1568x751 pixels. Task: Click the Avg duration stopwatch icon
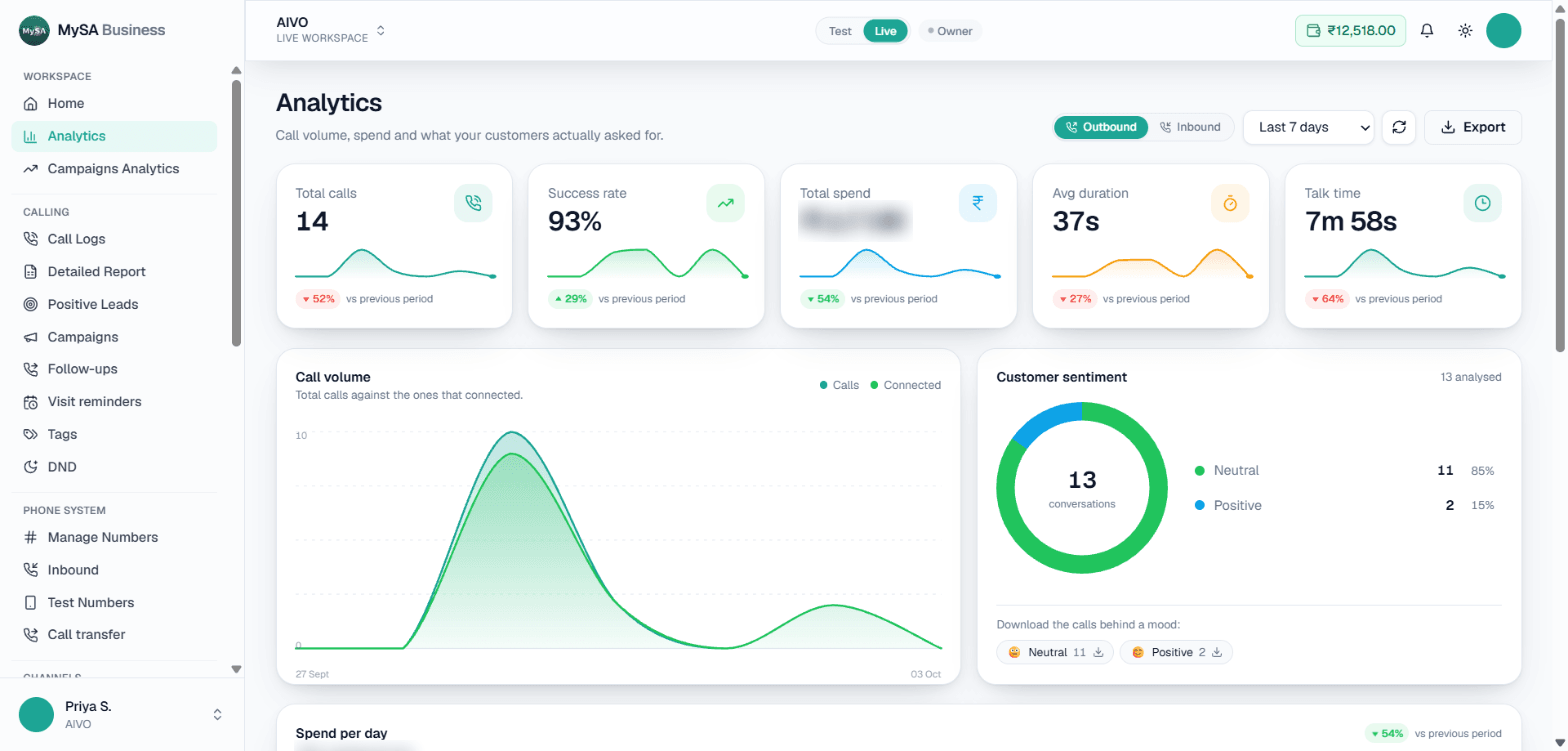pyautogui.click(x=1231, y=203)
